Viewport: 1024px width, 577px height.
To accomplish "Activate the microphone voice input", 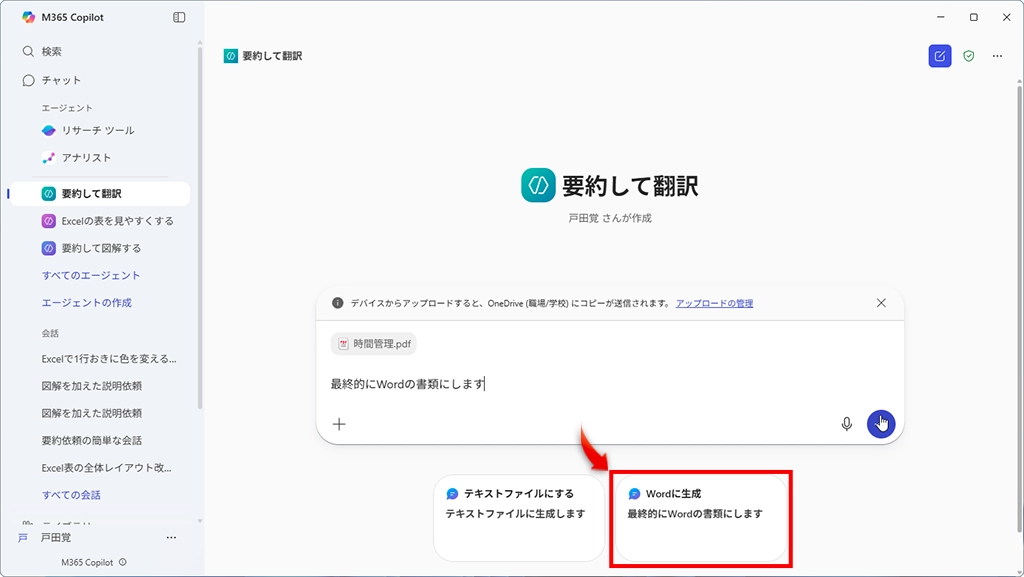I will [847, 424].
